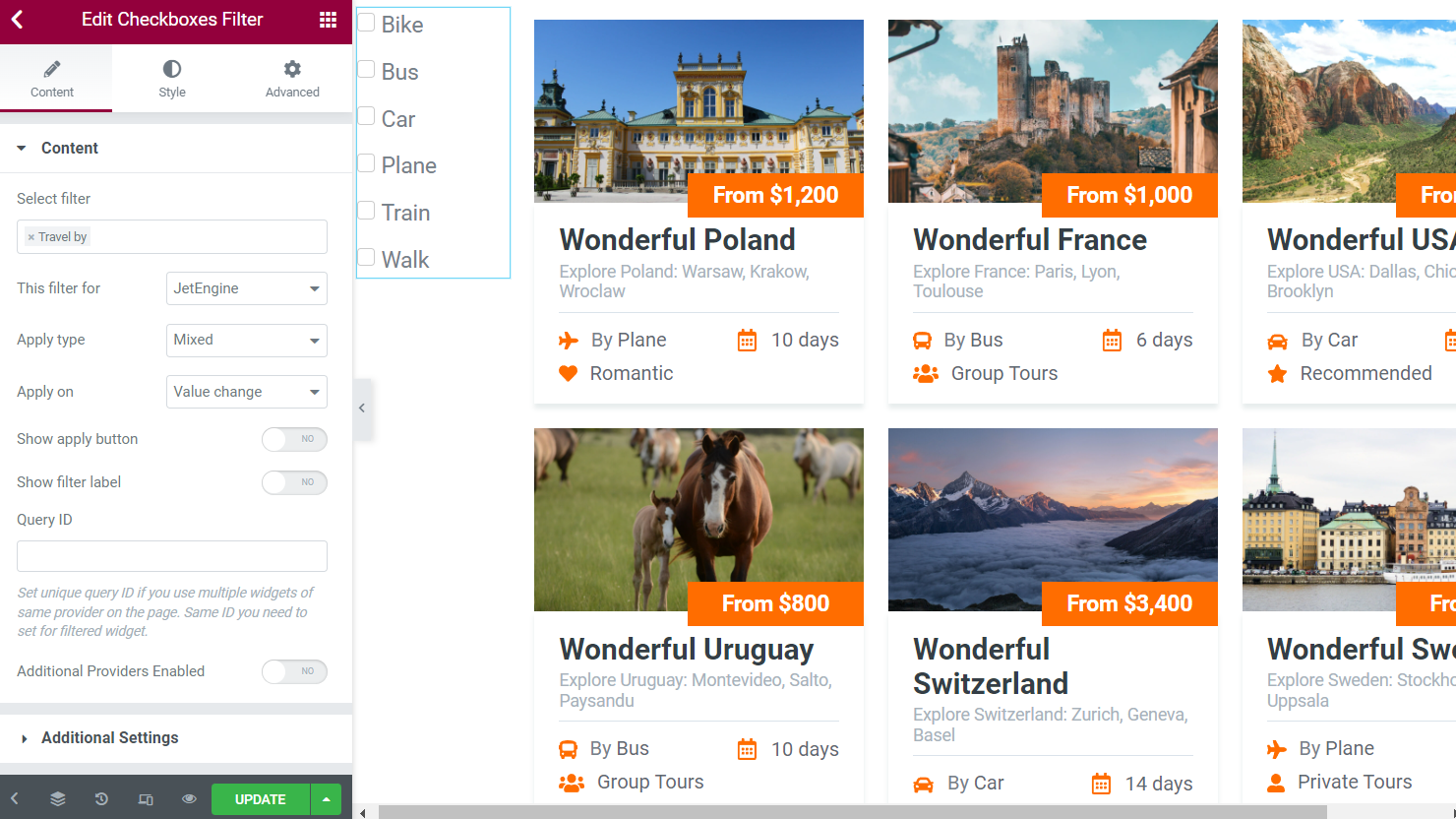Open Responsive mode icon
The image size is (1456, 819).
146,799
